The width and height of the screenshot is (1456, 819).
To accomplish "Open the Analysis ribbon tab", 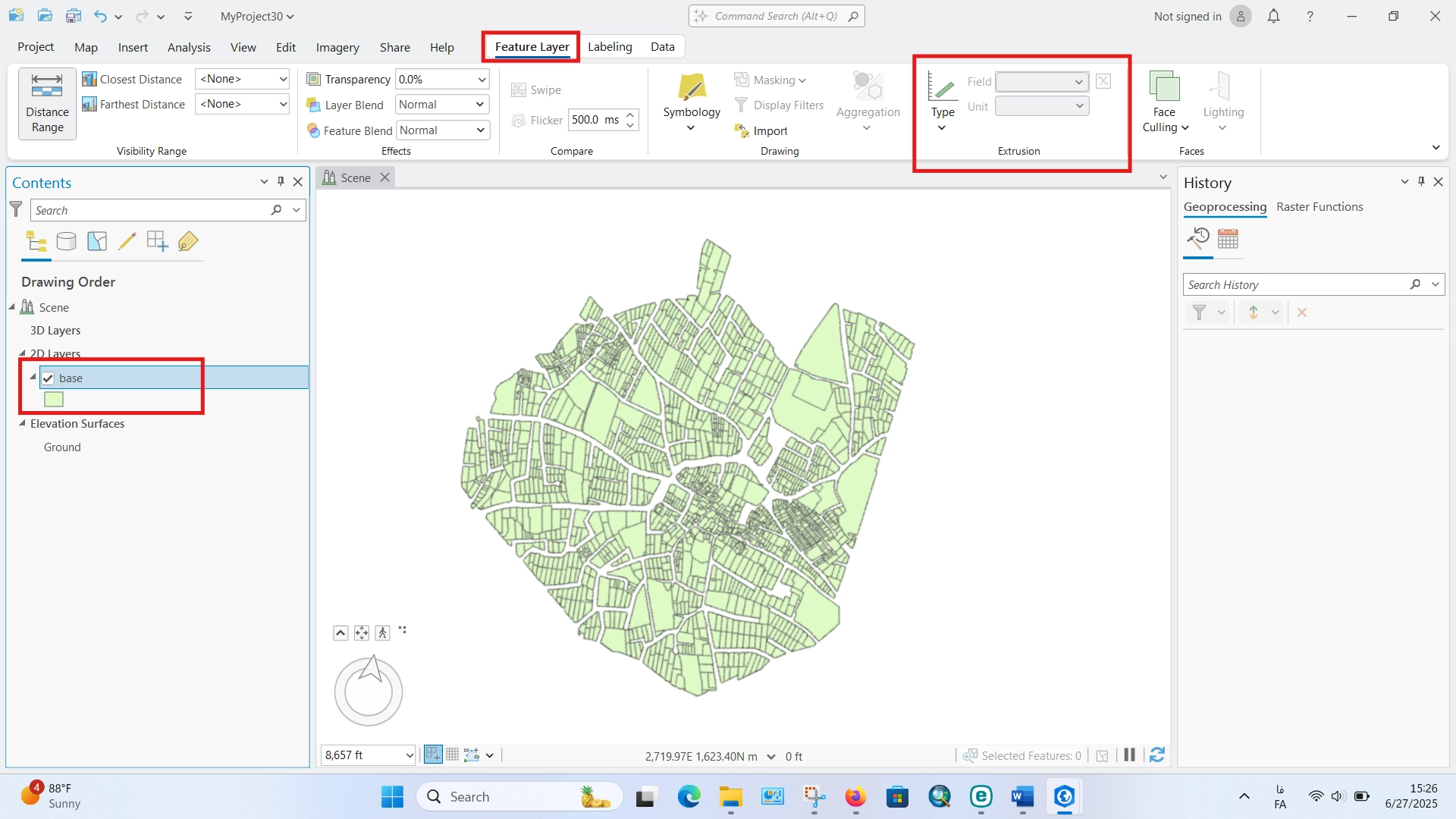I will click(x=189, y=47).
